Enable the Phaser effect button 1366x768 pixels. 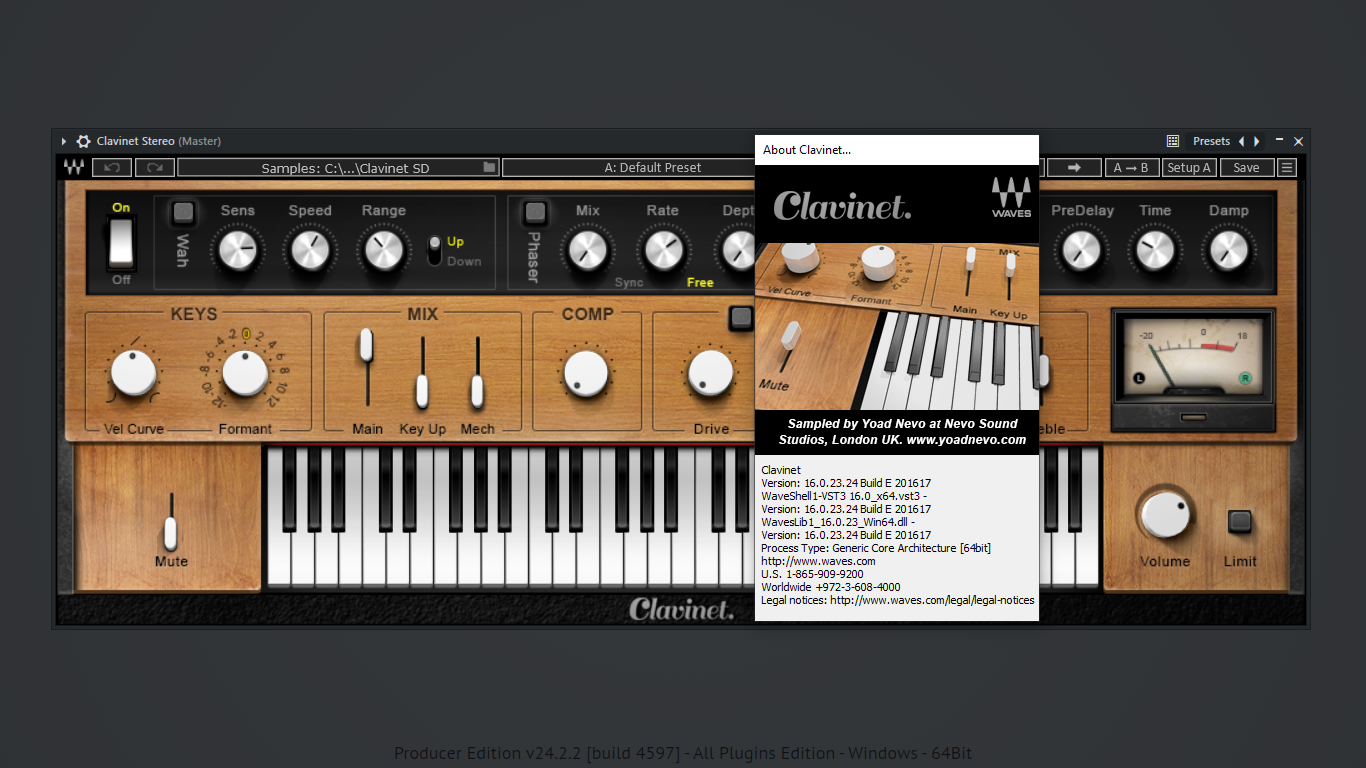(x=536, y=212)
